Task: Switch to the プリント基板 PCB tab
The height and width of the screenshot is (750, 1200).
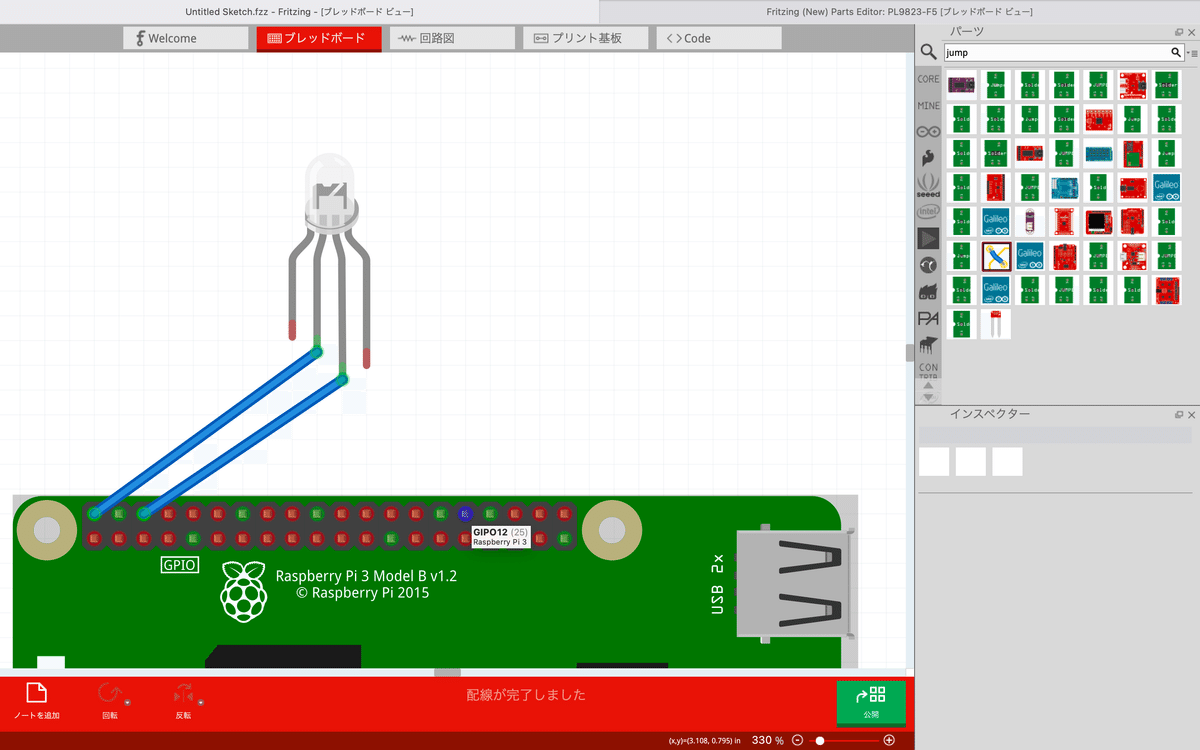Action: [x=586, y=38]
